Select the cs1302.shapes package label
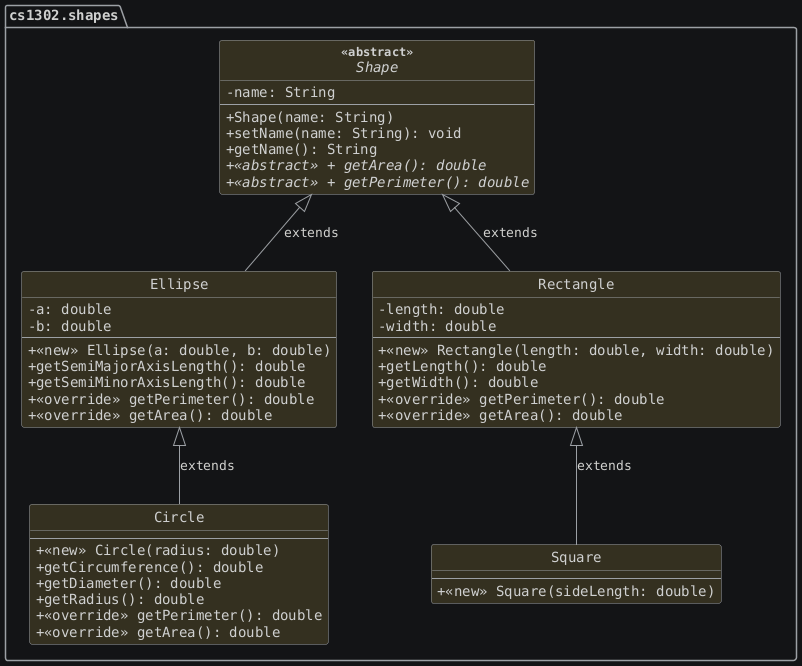The width and height of the screenshot is (802, 666). pos(63,16)
